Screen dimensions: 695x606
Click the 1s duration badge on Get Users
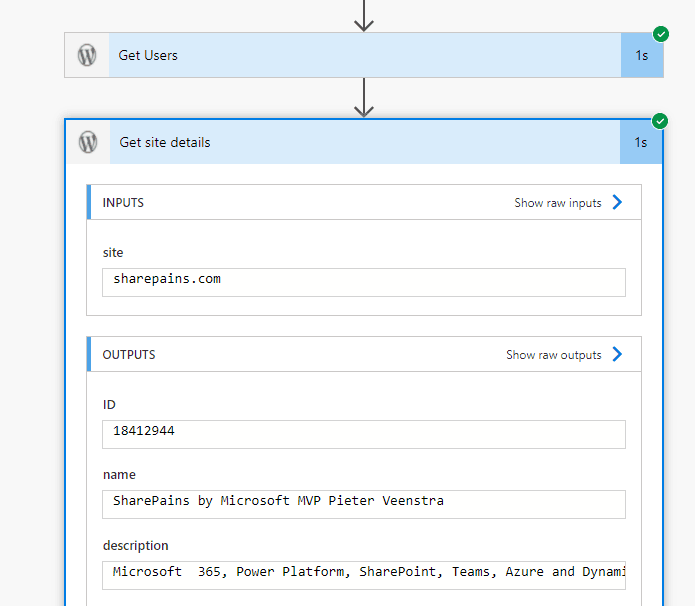642,55
